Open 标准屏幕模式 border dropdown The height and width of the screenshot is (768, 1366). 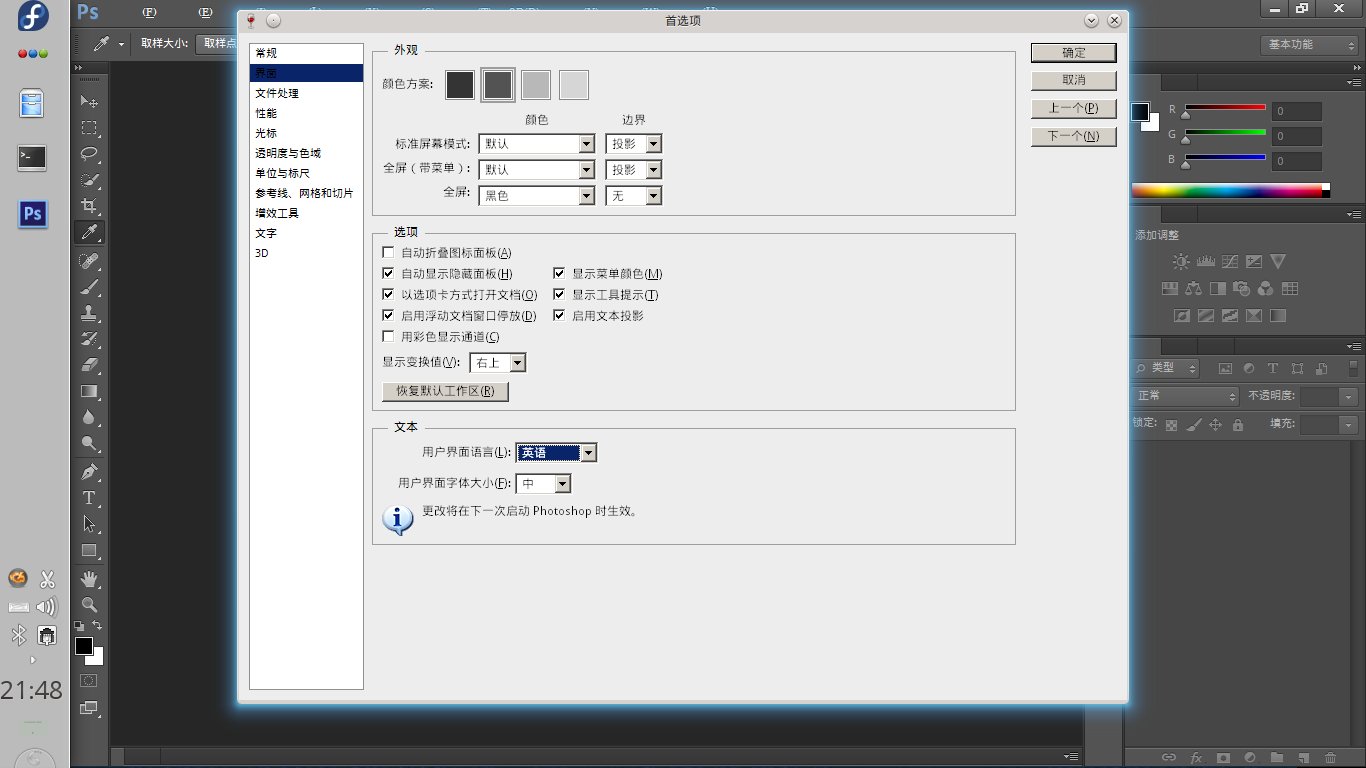pyautogui.click(x=634, y=144)
